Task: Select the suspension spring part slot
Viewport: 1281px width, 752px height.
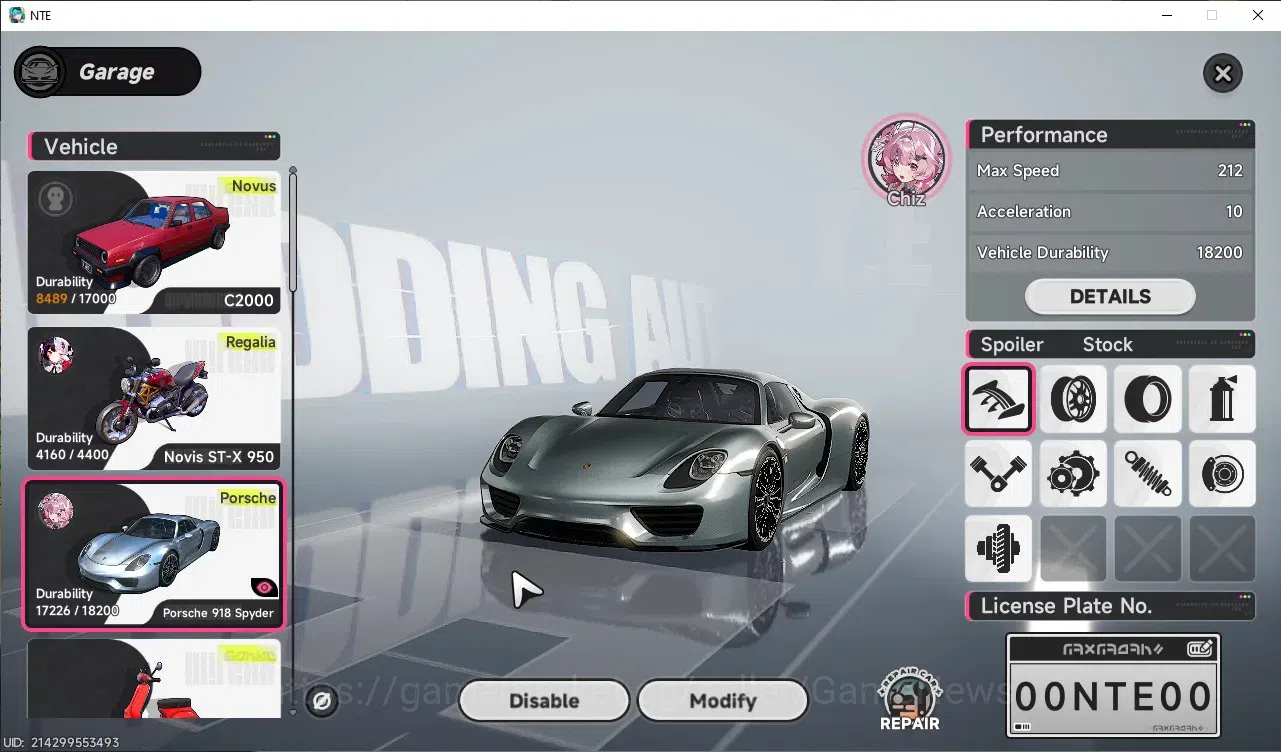Action: (x=1148, y=473)
